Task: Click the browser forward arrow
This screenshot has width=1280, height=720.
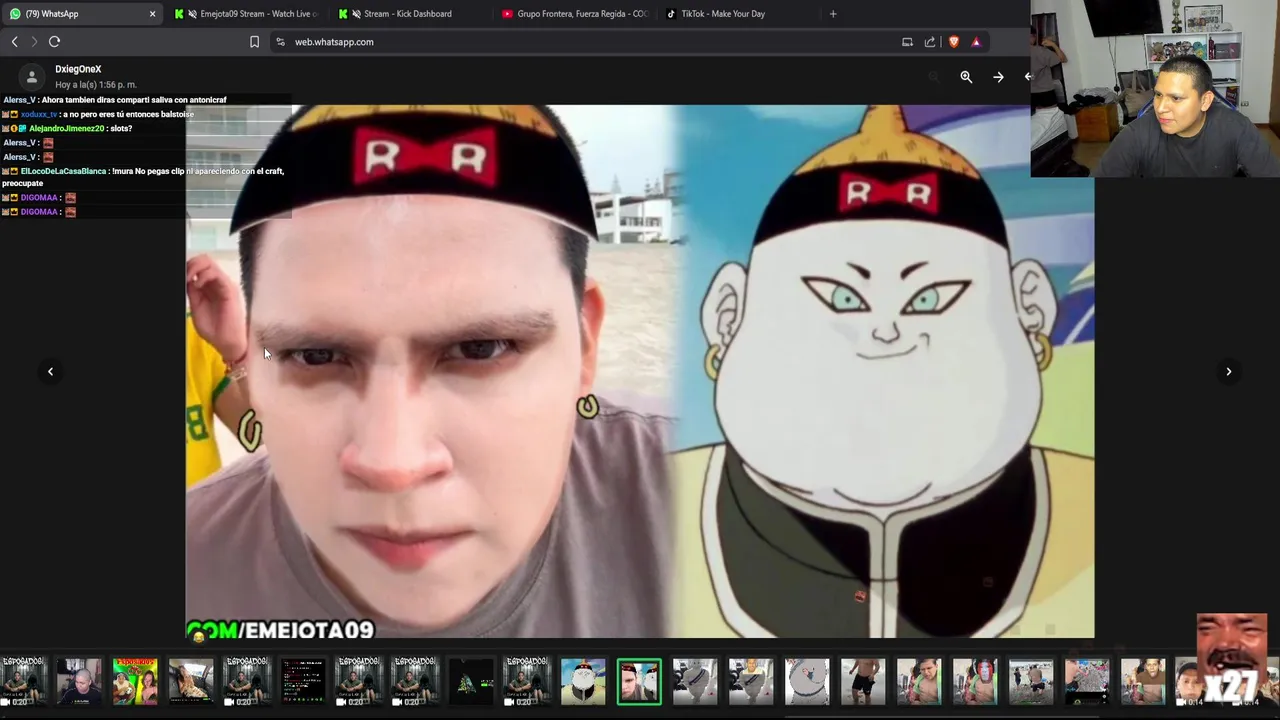Action: click(33, 42)
